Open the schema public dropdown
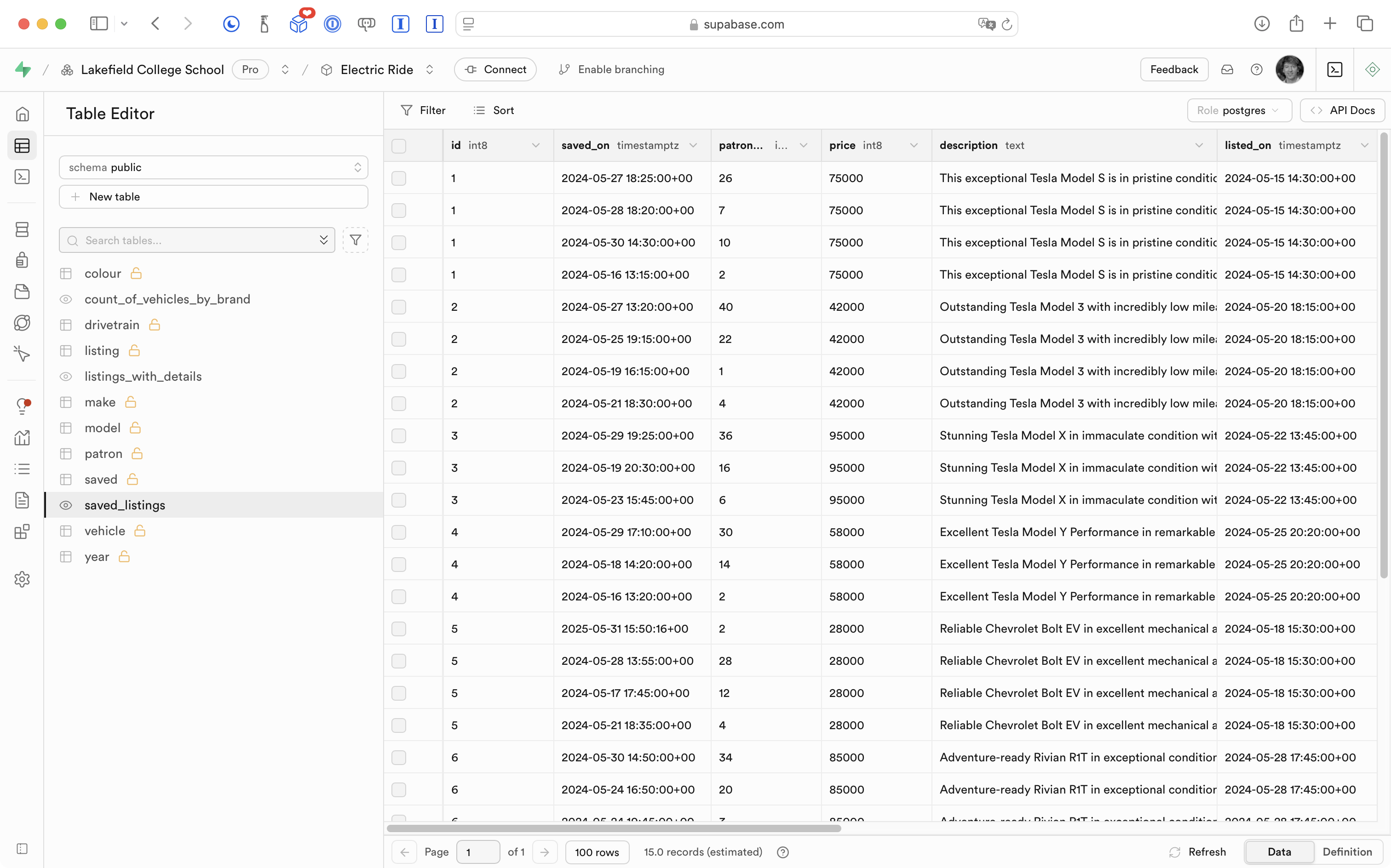 pos(213,167)
